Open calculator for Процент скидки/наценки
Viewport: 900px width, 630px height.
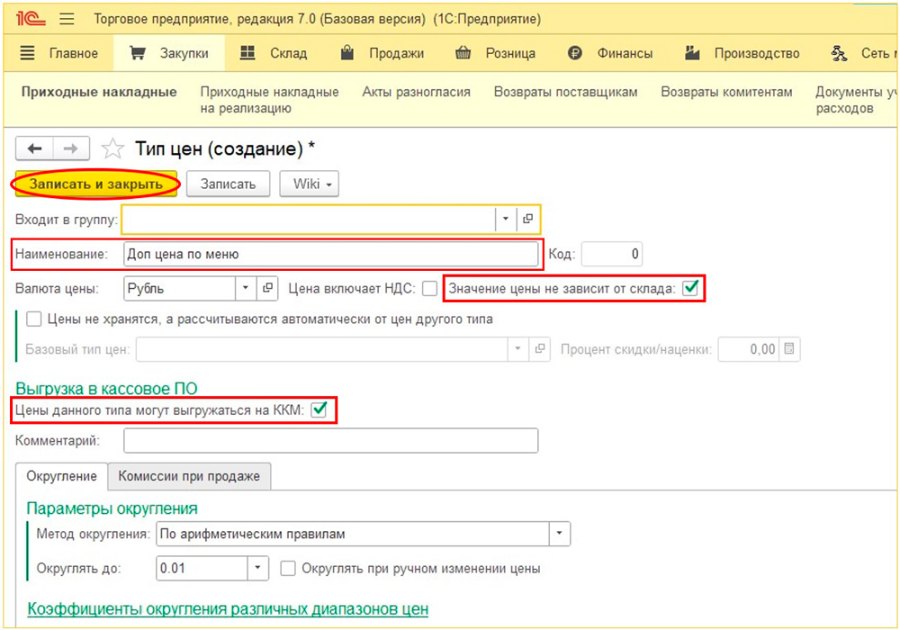point(789,349)
